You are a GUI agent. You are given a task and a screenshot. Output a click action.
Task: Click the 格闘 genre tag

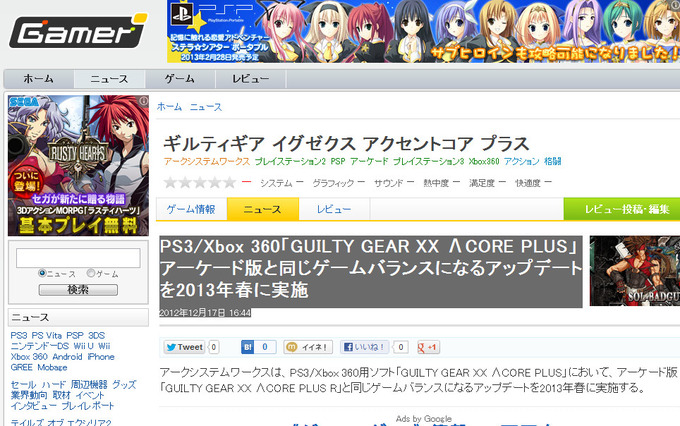click(552, 161)
